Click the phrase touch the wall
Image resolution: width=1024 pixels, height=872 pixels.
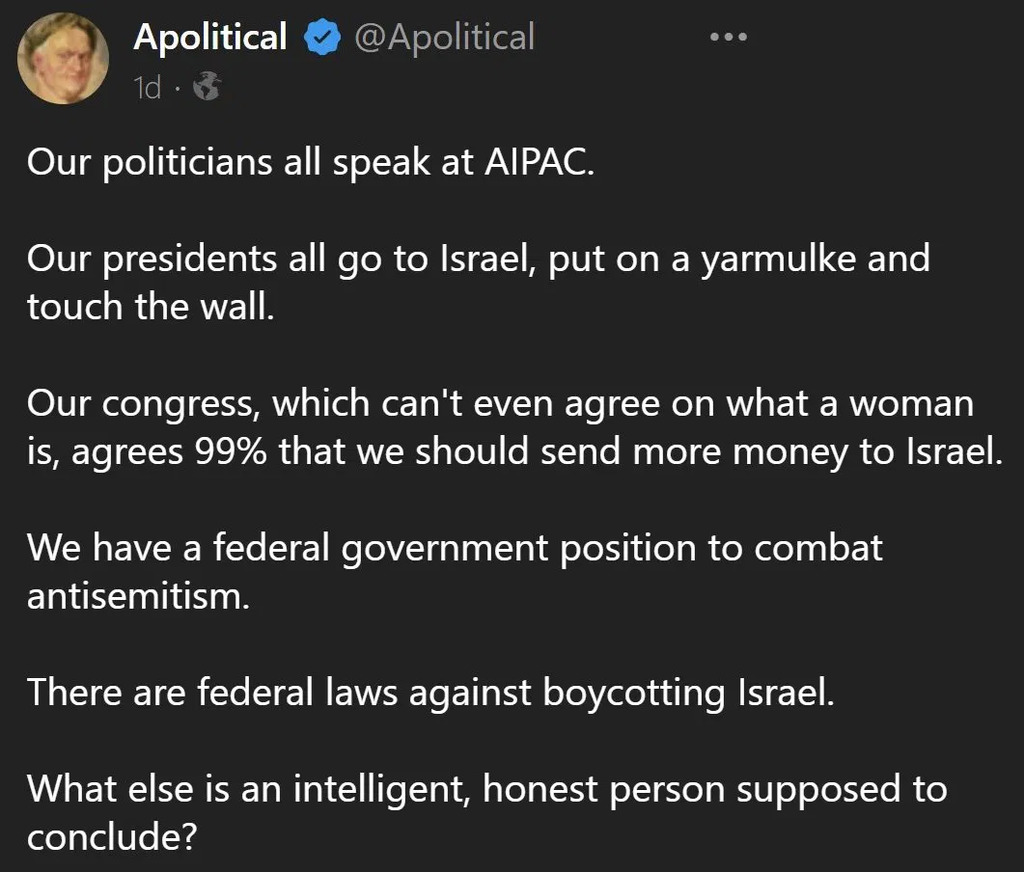click(150, 306)
